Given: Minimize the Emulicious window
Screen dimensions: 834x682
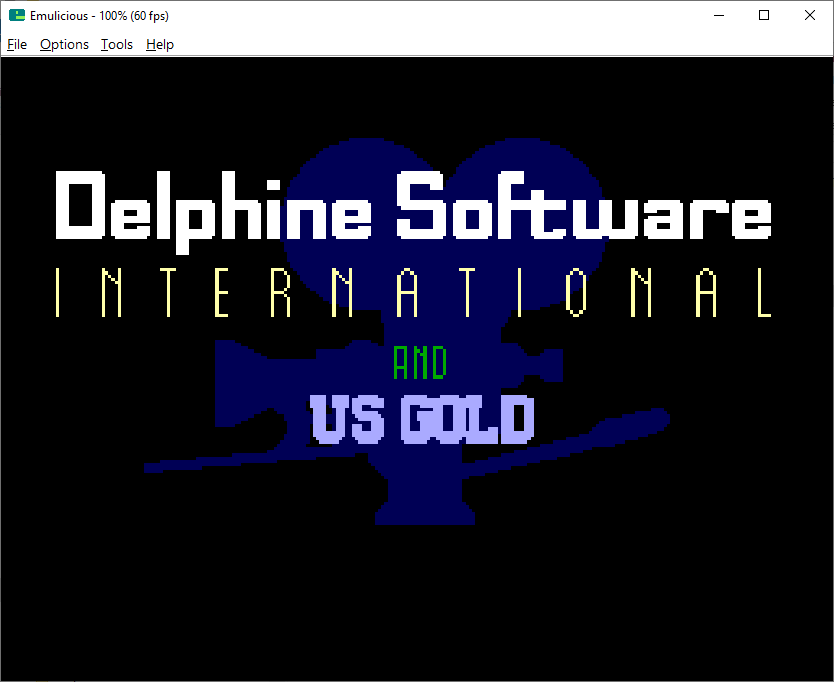Looking at the screenshot, I should pos(719,15).
